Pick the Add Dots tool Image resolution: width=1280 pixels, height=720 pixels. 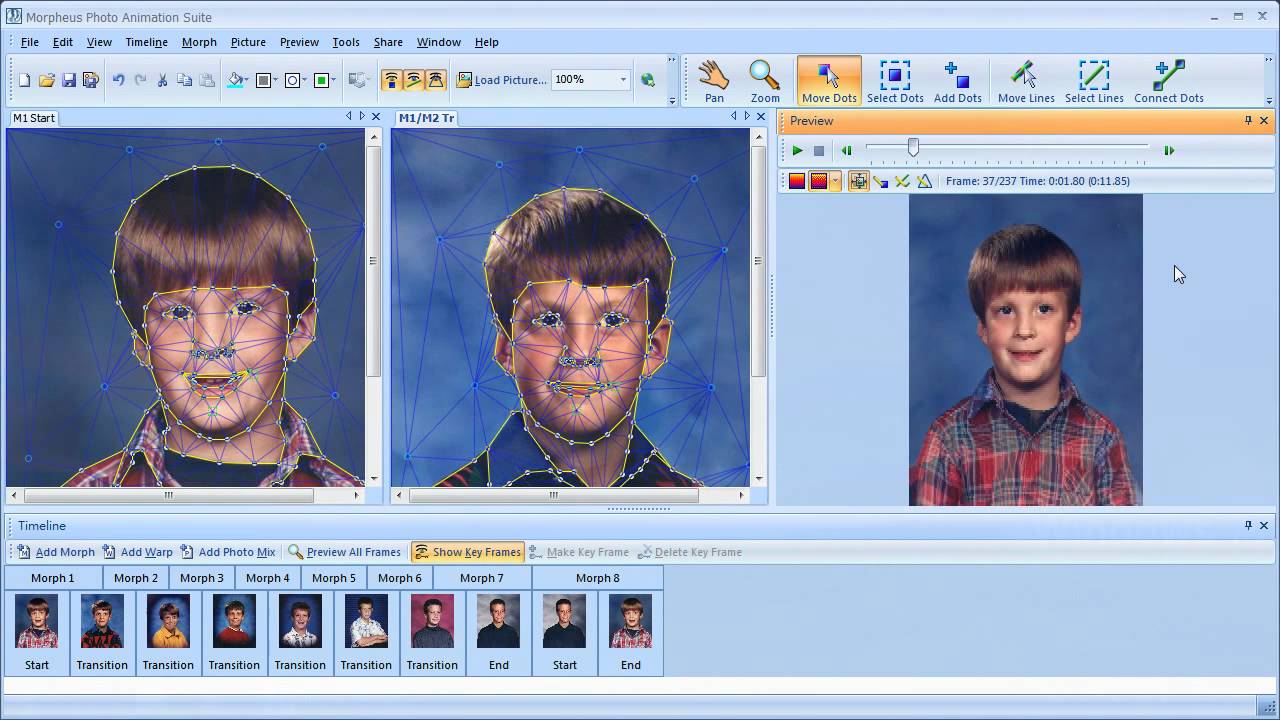957,81
